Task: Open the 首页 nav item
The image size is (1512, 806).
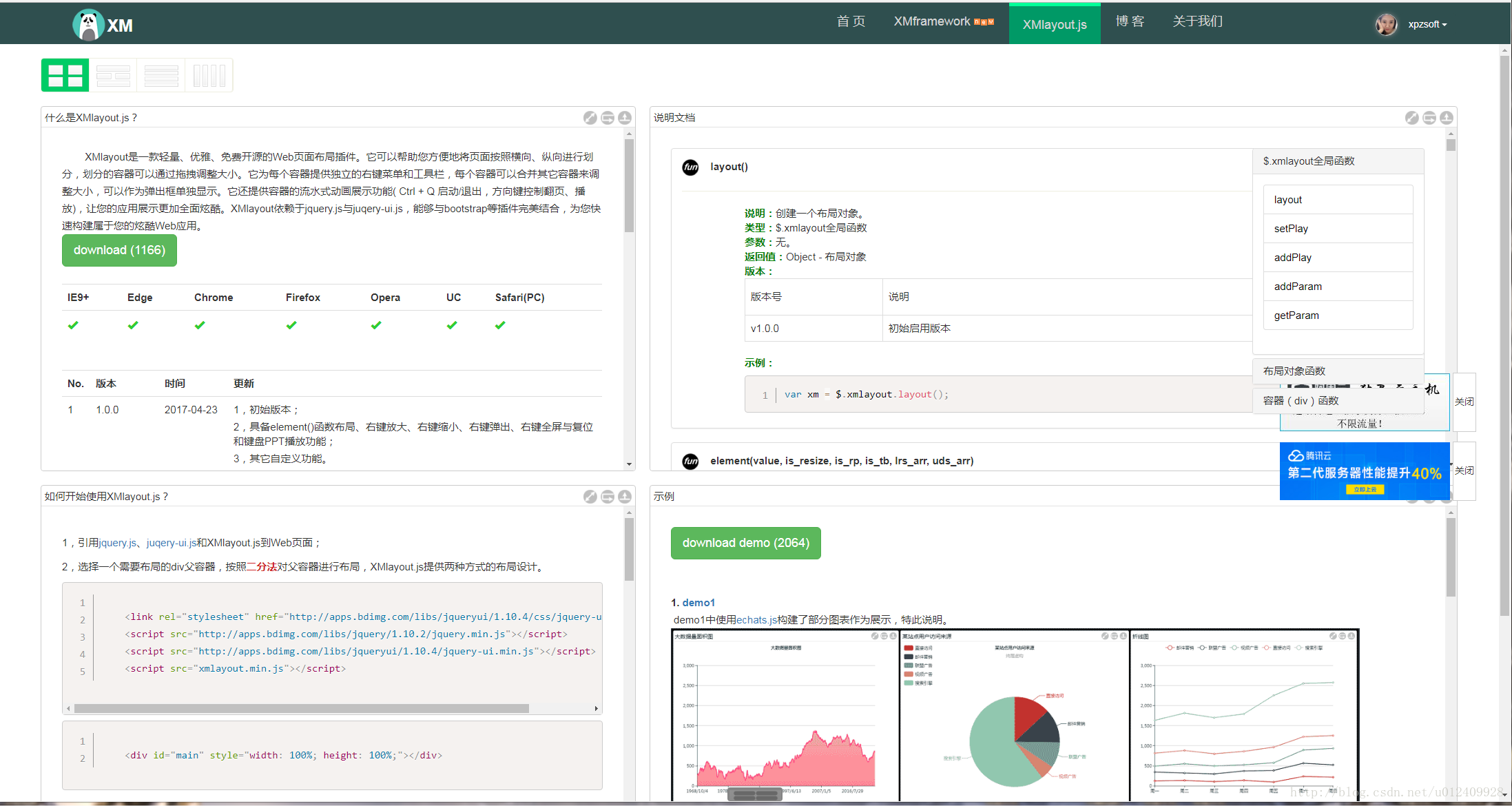Action: pos(851,22)
